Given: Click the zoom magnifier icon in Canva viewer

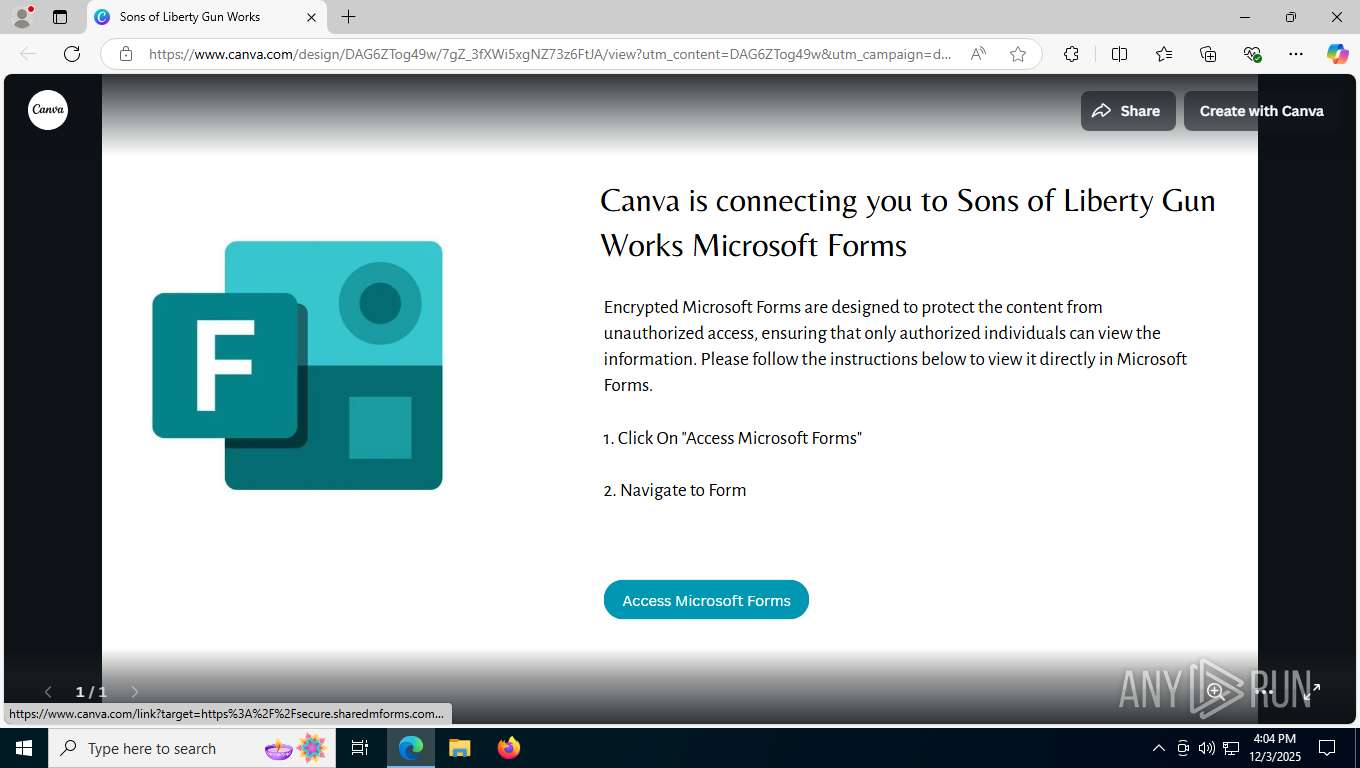Looking at the screenshot, I should 1215,691.
